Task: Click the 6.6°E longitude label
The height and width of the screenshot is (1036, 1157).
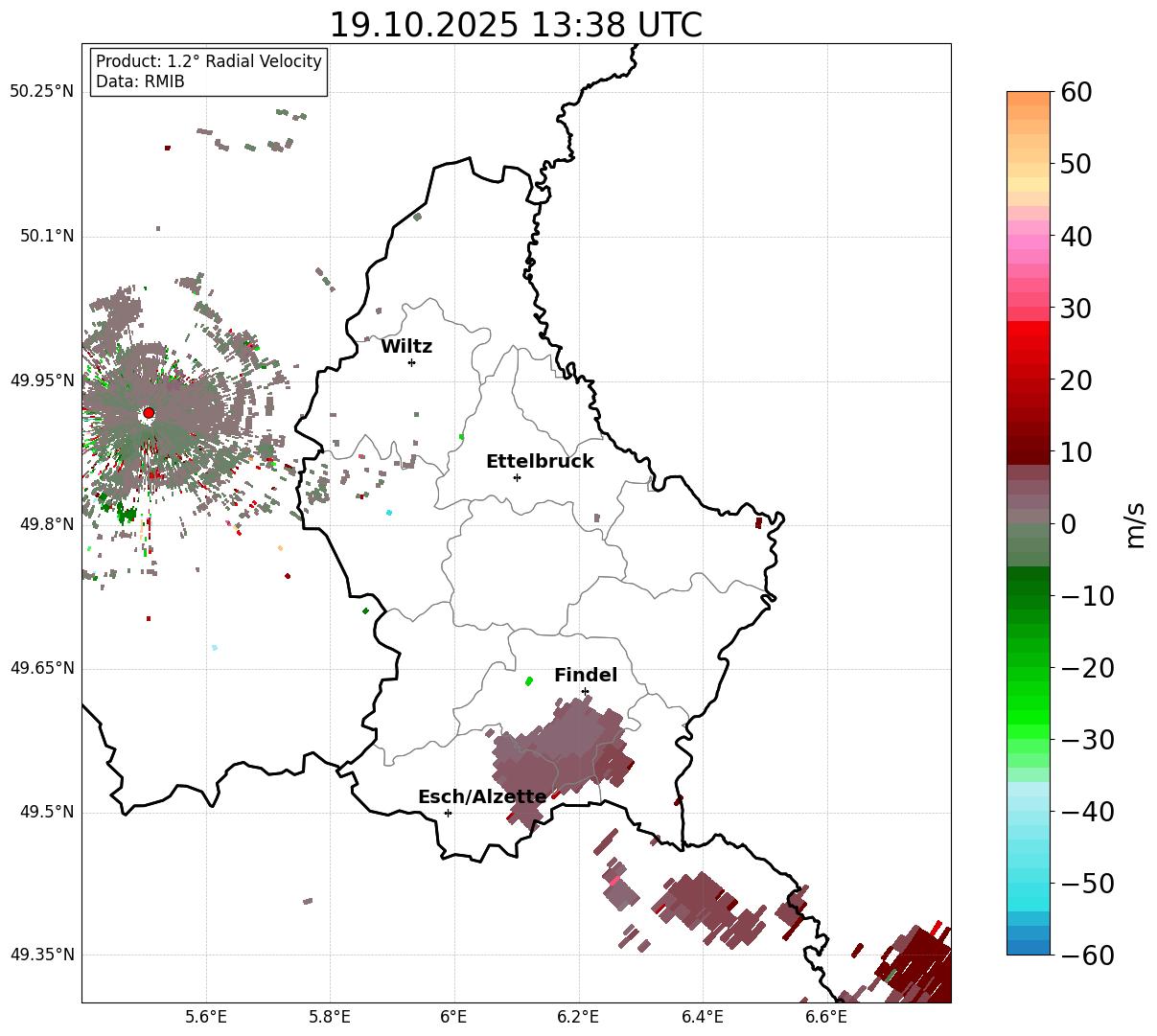Action: pos(826,1018)
